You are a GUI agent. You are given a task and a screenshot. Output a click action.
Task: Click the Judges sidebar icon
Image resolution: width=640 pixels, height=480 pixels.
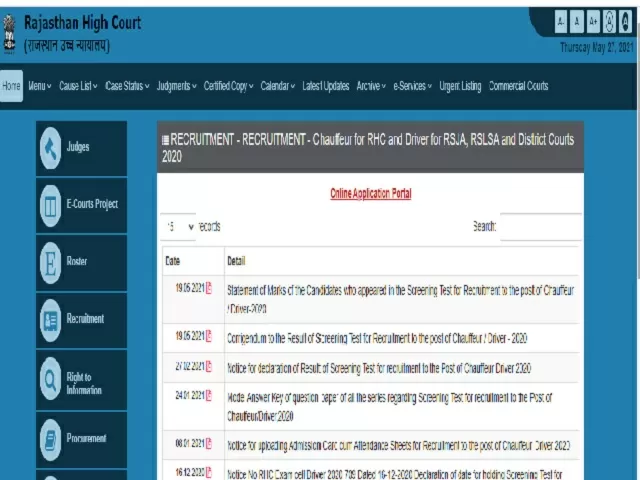[51, 148]
